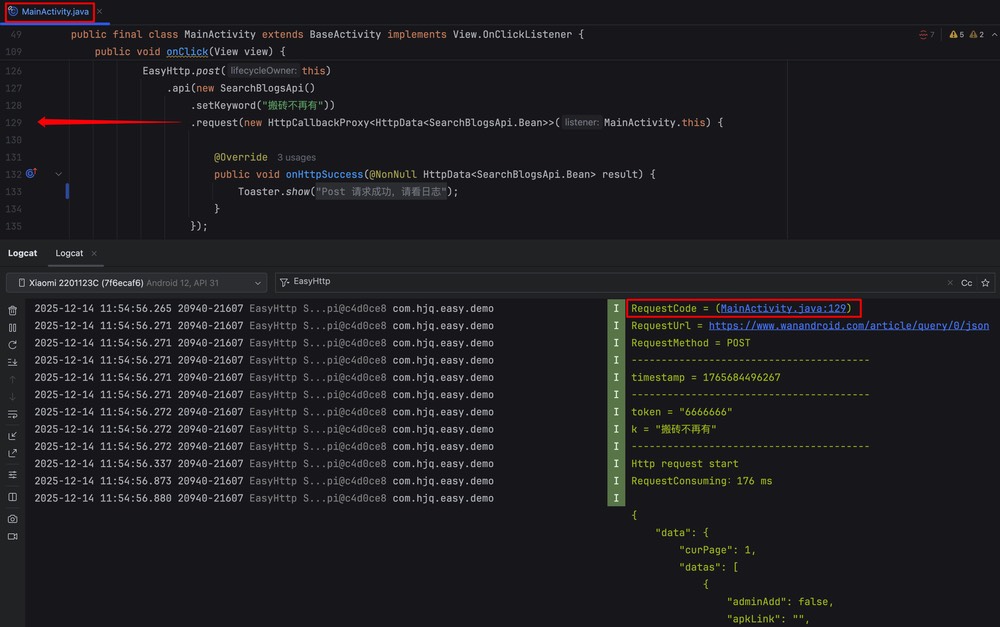Pause Logcat output
The width and height of the screenshot is (1000, 627).
tap(12, 328)
